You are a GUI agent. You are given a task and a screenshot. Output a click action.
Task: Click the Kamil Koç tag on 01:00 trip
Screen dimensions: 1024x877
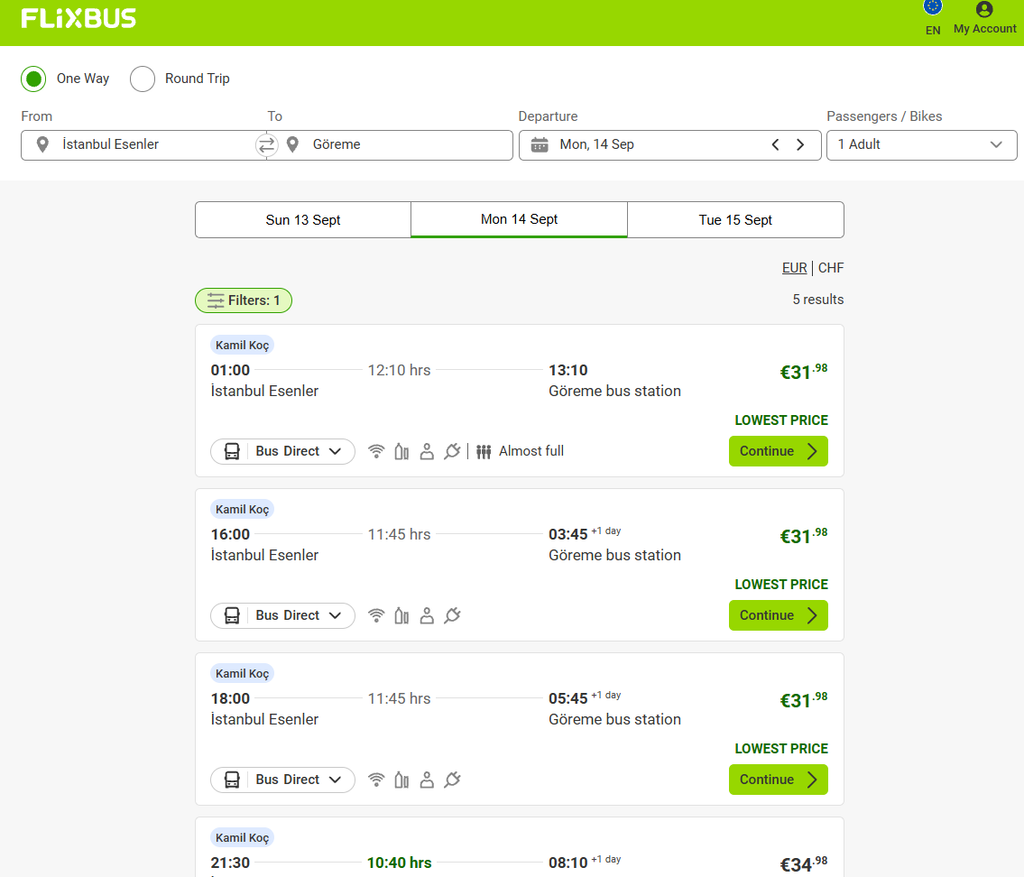click(242, 345)
